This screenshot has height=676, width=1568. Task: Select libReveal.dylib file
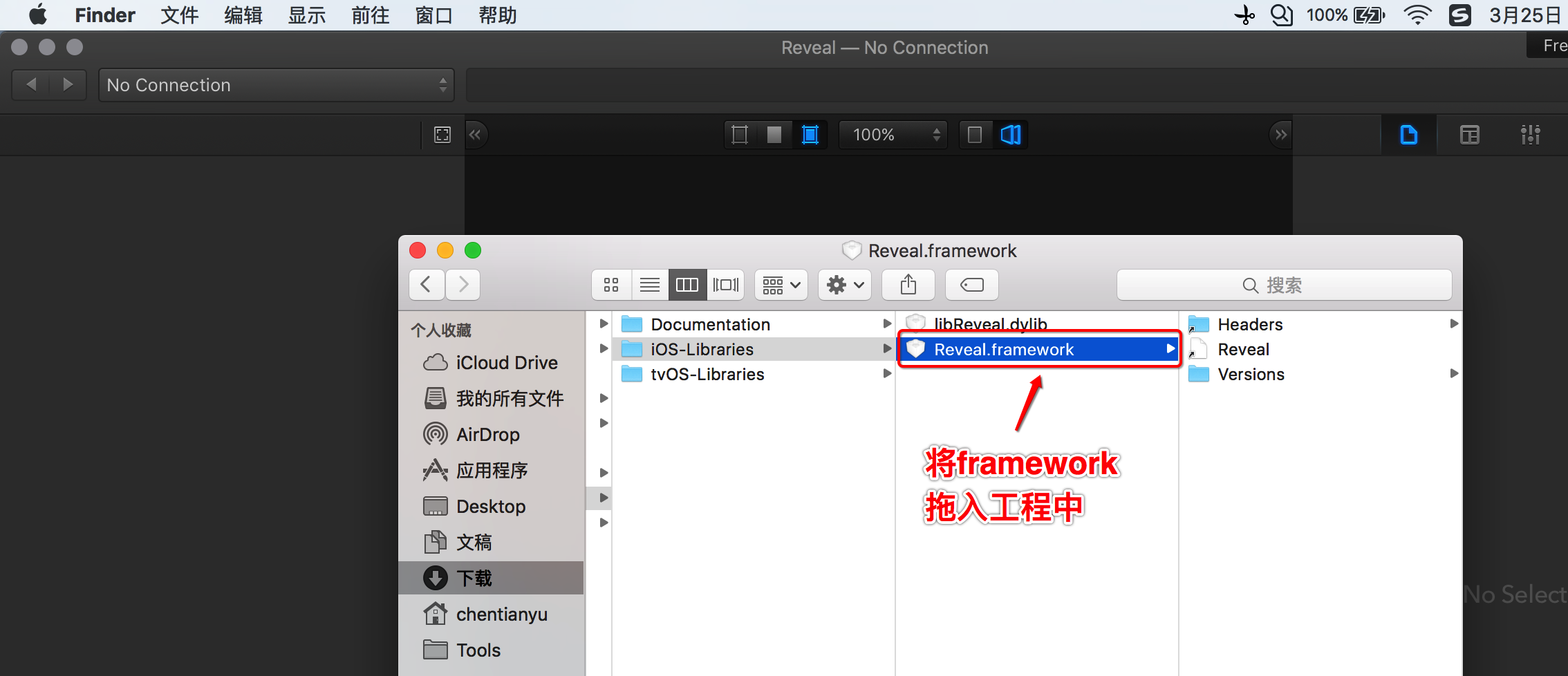click(1037, 323)
